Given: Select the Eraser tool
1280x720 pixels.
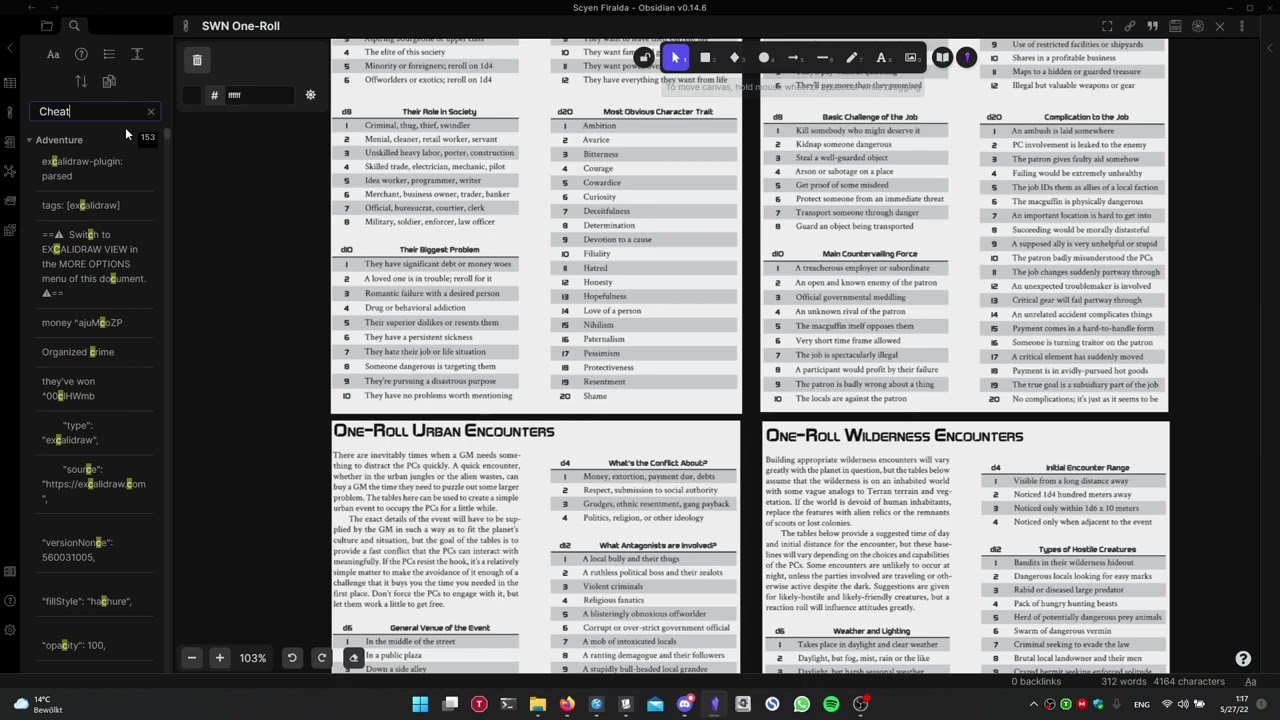Looking at the screenshot, I should [x=353, y=658].
